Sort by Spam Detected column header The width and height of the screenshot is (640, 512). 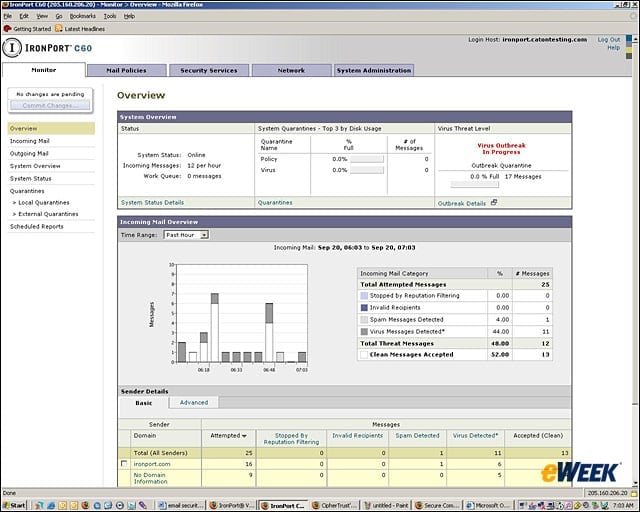417,436
